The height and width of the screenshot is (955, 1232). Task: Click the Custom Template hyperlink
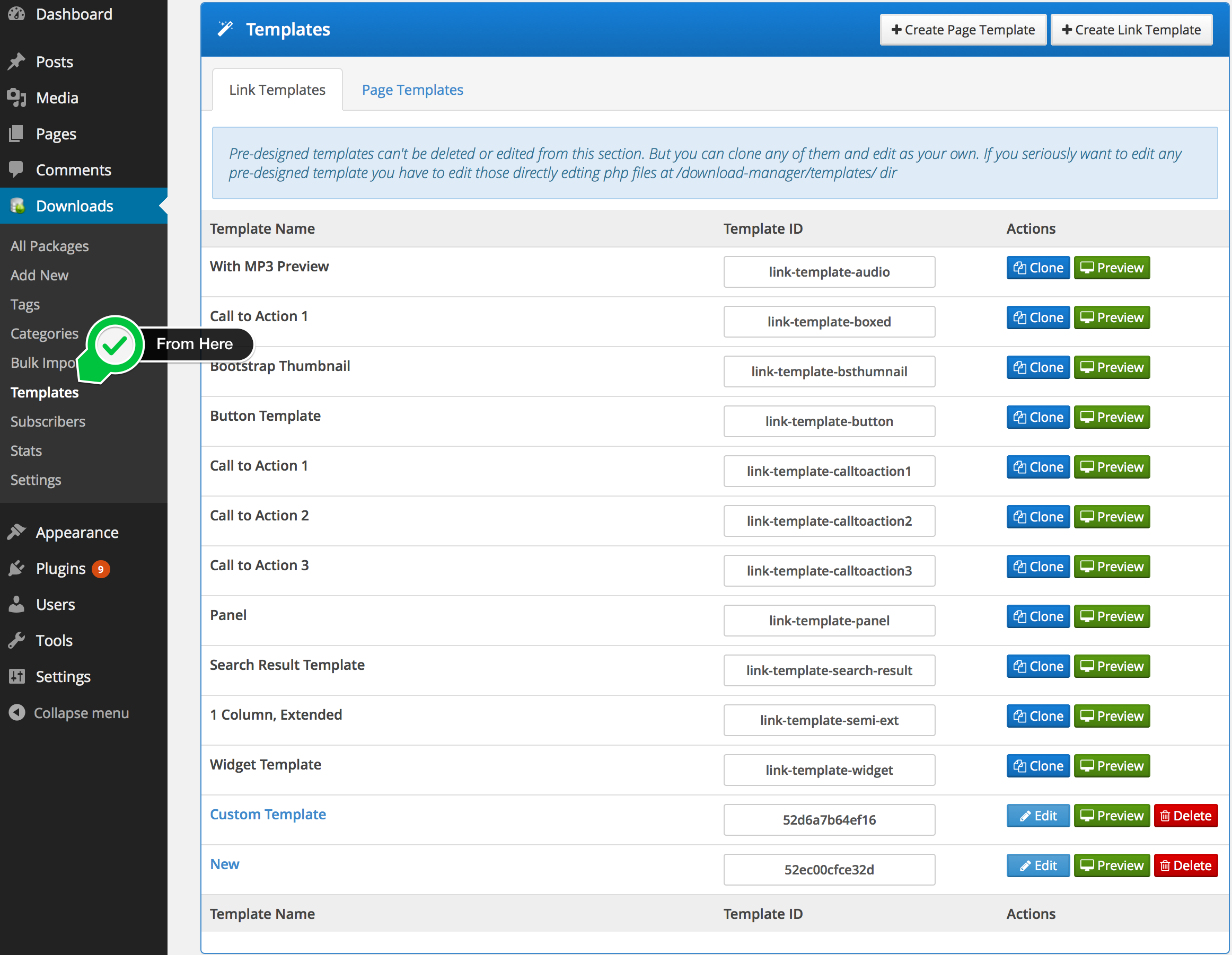point(267,814)
